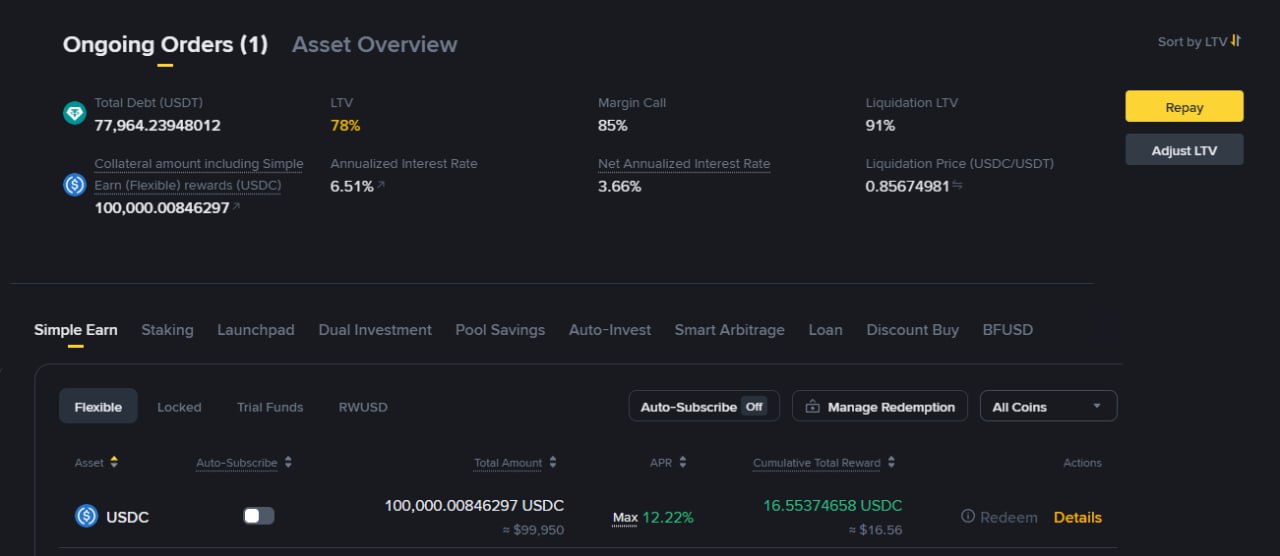Click the yellow Repay button
Viewport: 1280px width, 556px height.
(1184, 107)
